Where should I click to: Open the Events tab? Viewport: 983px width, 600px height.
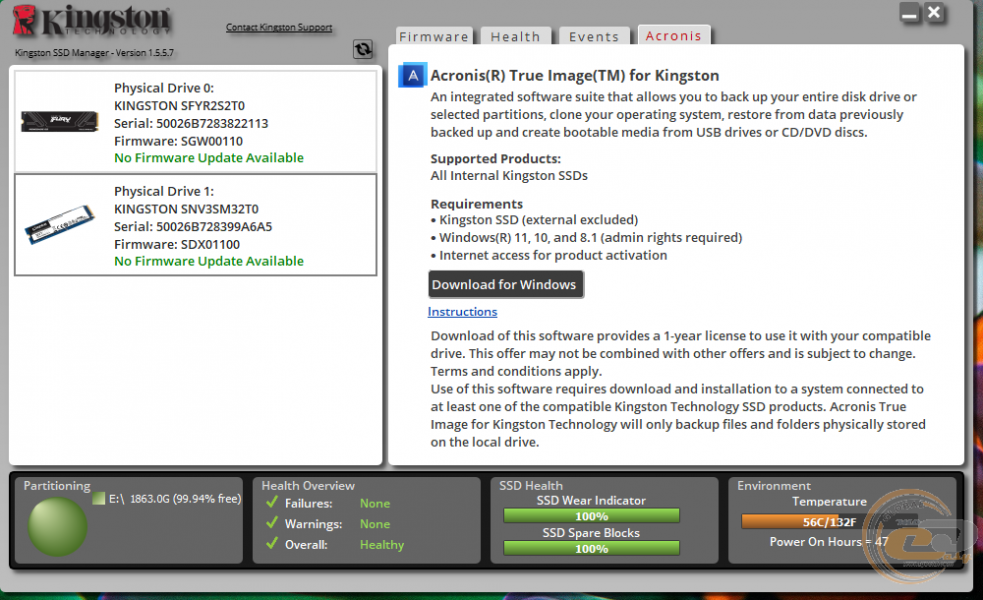pos(594,37)
